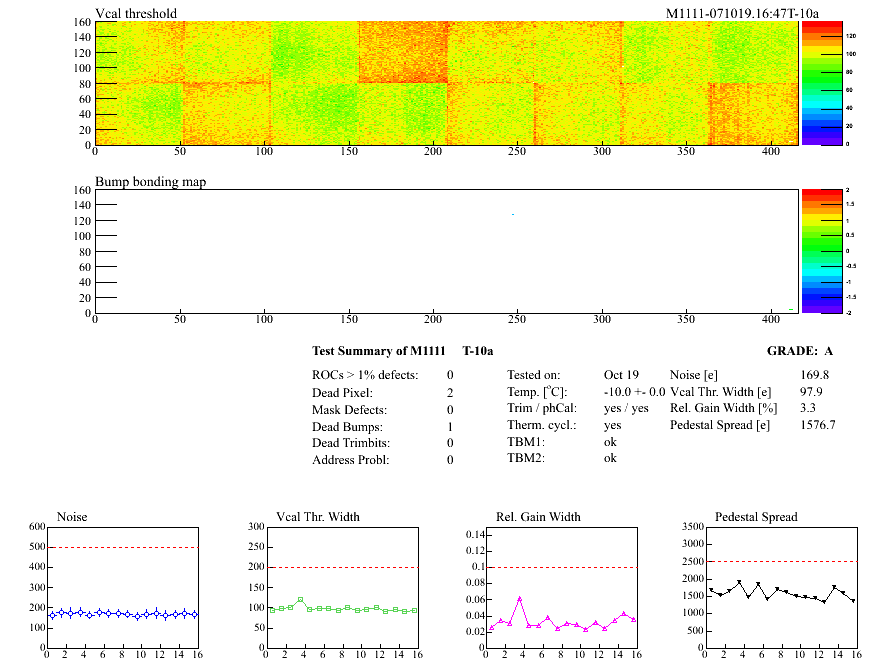
Task: Select the 'Pedestal Spread' chart title
Action: [x=756, y=517]
